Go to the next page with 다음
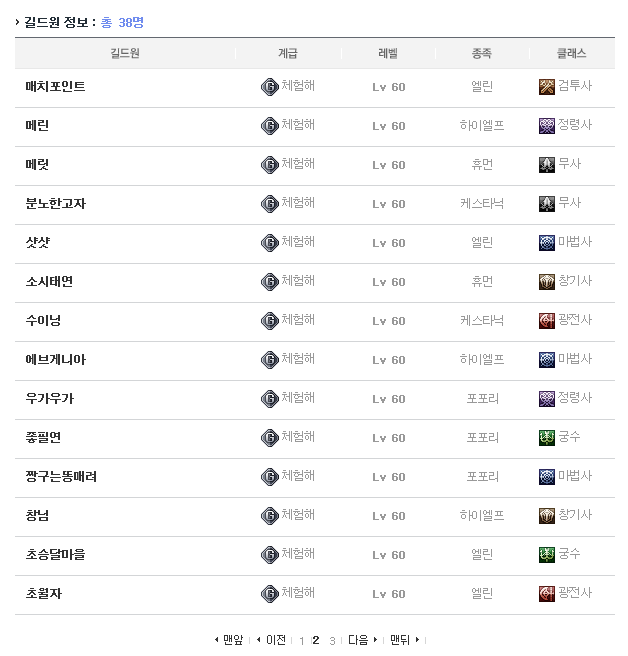 point(362,640)
